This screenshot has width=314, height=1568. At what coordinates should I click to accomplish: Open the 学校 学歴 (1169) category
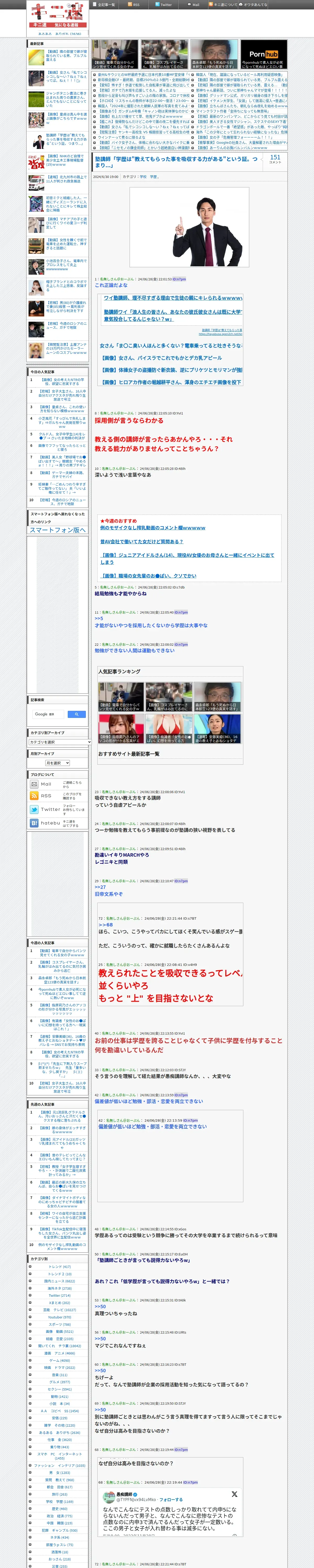coord(60,1502)
